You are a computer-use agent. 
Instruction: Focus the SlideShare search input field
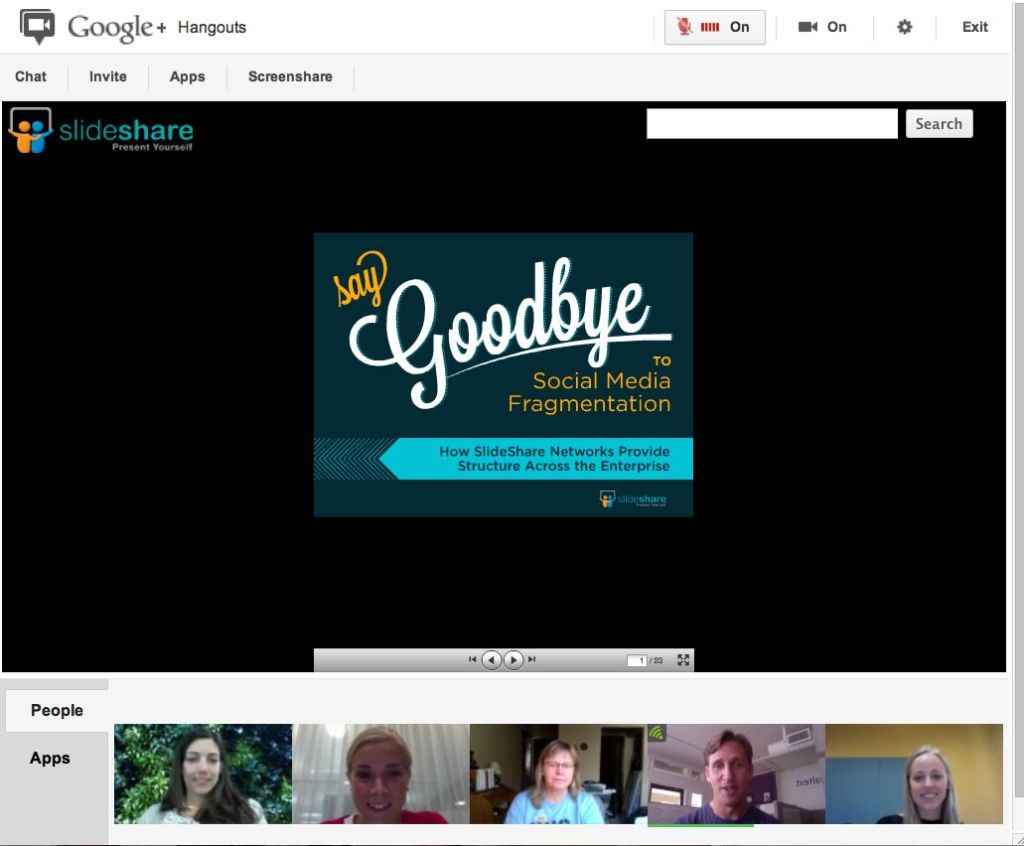coord(772,123)
